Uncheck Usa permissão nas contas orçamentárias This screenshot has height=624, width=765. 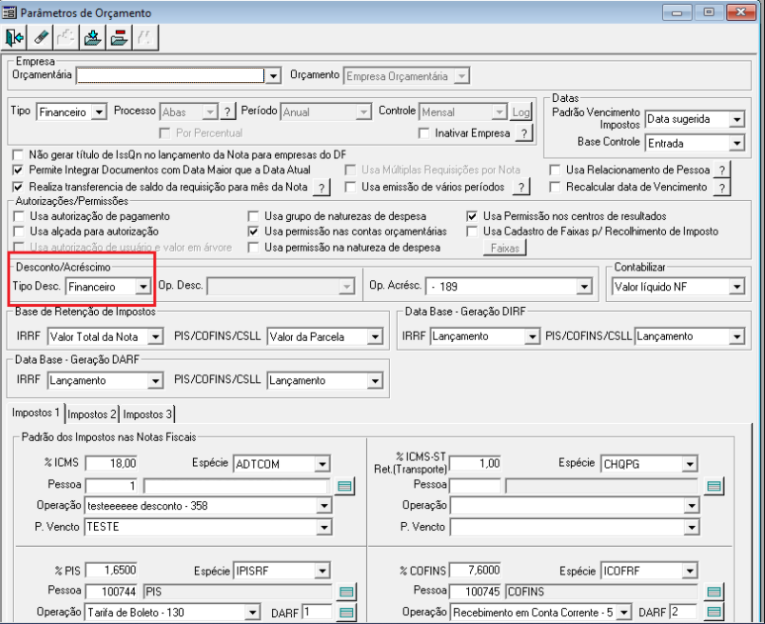click(x=253, y=231)
